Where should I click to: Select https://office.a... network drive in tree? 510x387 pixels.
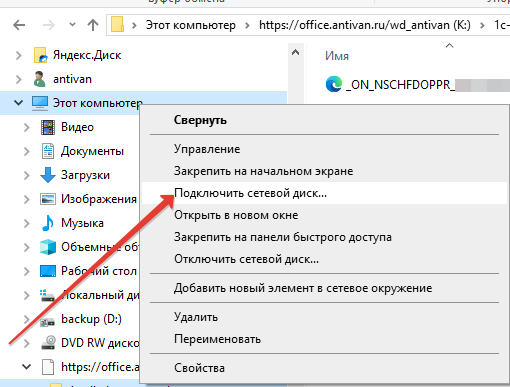tap(100, 367)
